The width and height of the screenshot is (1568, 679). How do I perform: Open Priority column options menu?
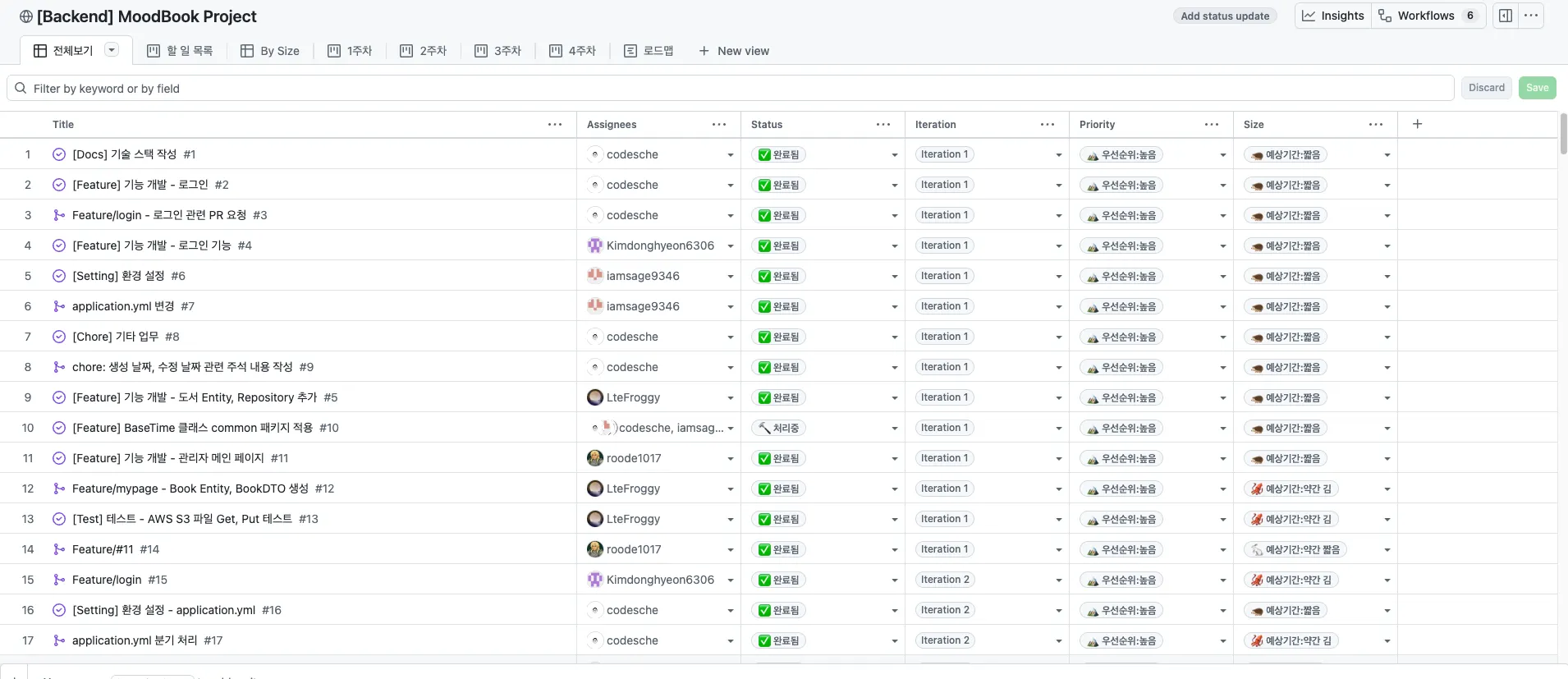1212,125
